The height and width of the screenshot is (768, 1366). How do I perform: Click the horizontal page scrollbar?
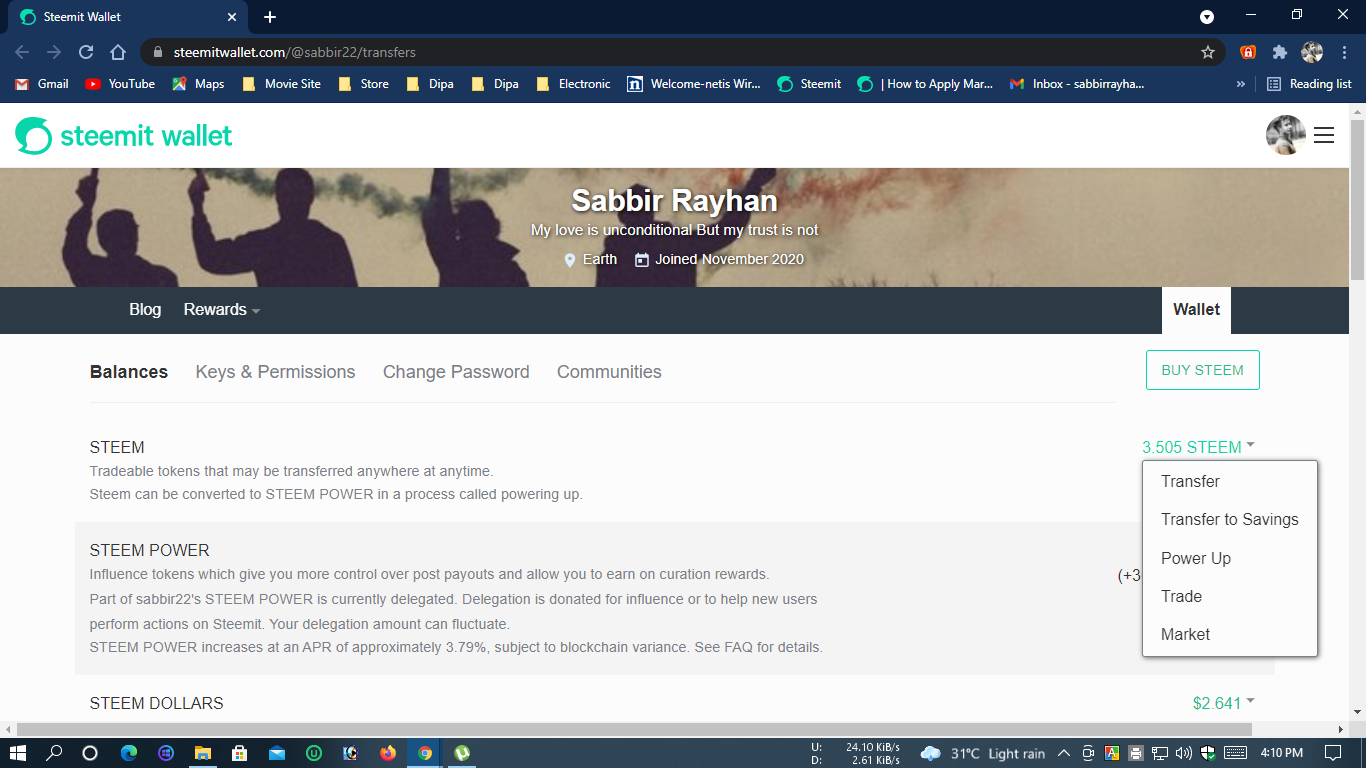(x=634, y=729)
